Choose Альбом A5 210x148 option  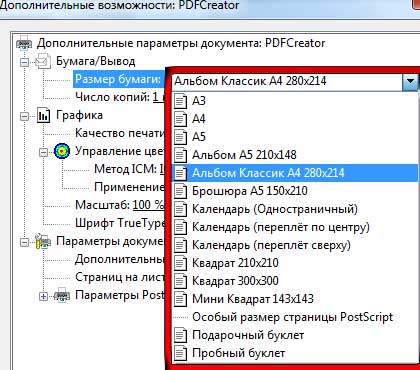click(294, 155)
